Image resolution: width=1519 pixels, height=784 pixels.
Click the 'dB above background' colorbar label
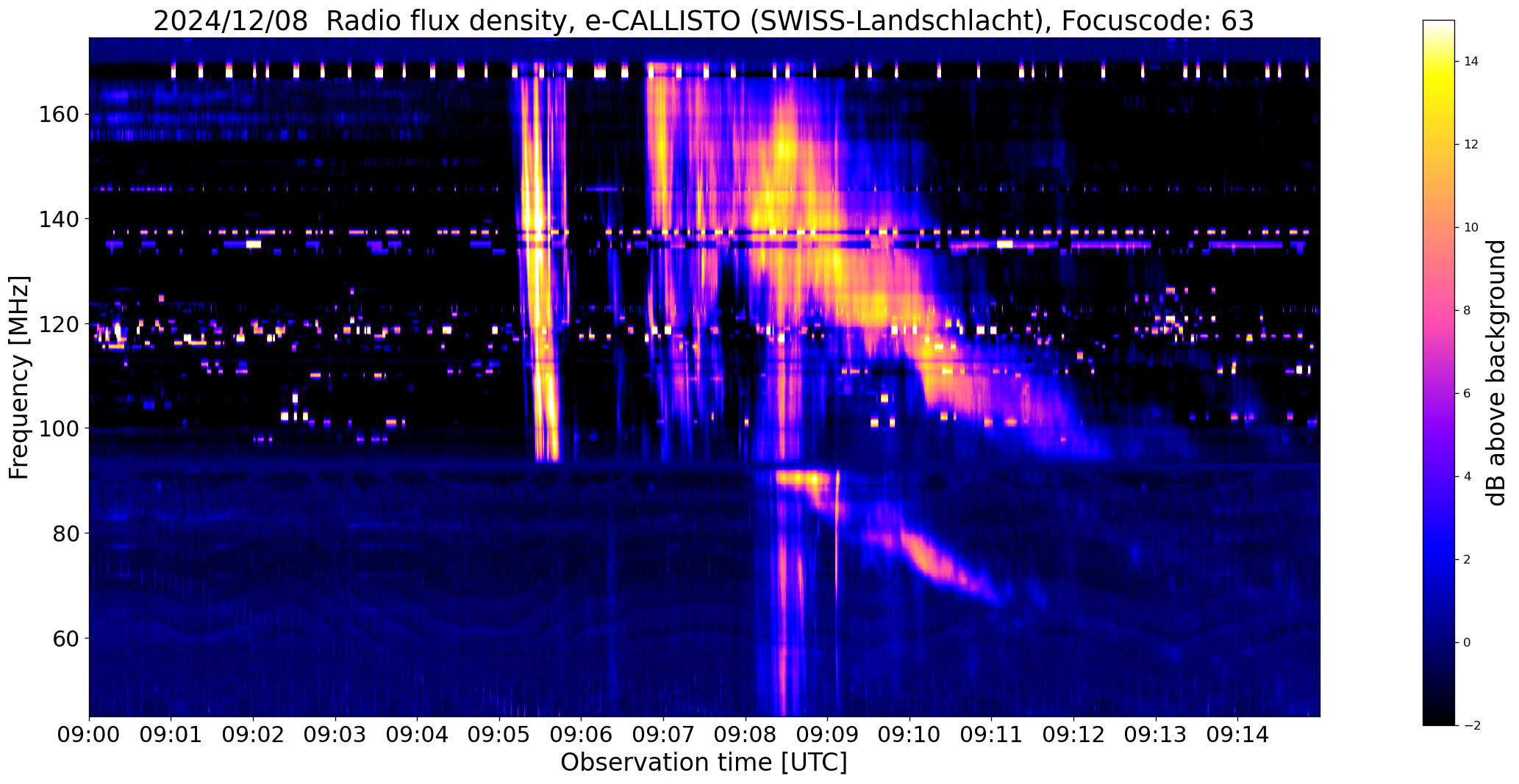pyautogui.click(x=1497, y=373)
